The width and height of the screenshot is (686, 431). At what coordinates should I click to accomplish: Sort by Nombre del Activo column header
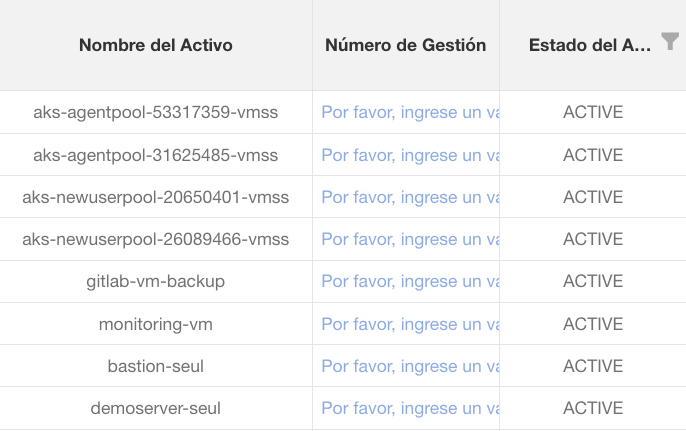pos(155,45)
